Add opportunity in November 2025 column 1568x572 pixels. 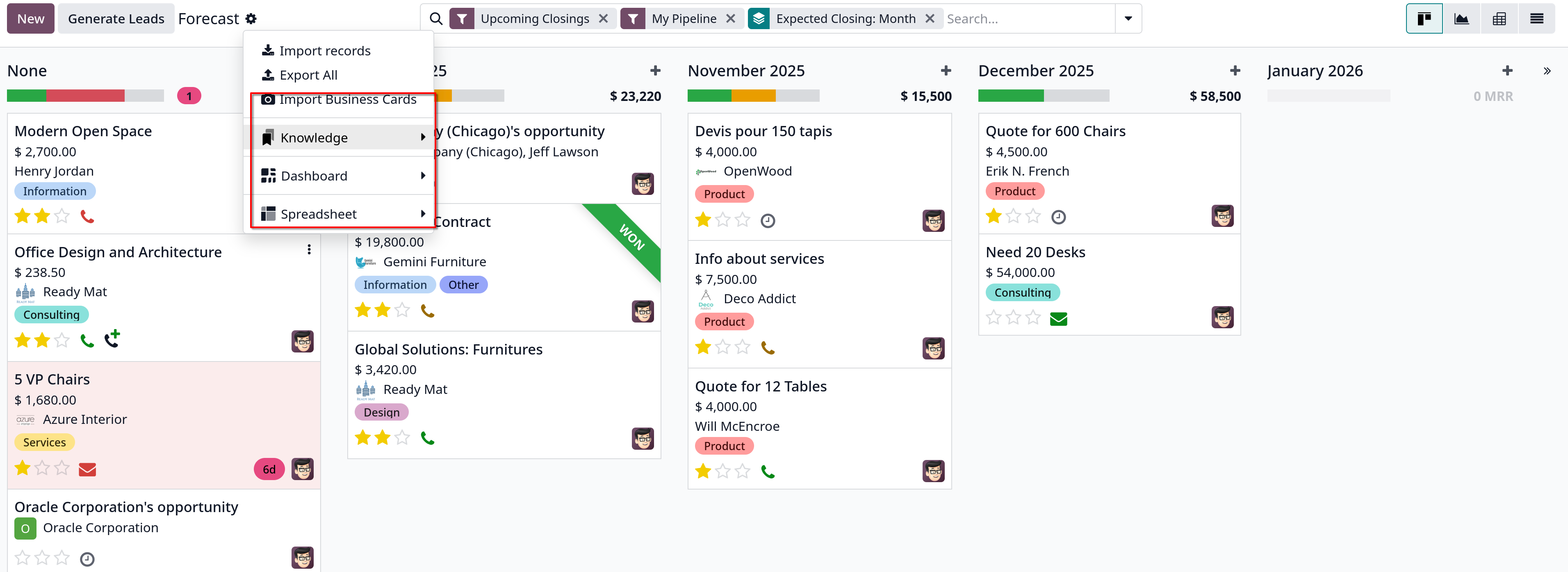(946, 71)
